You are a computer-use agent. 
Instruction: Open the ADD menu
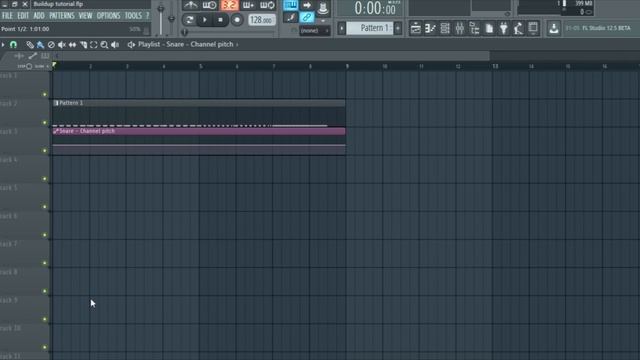39,16
